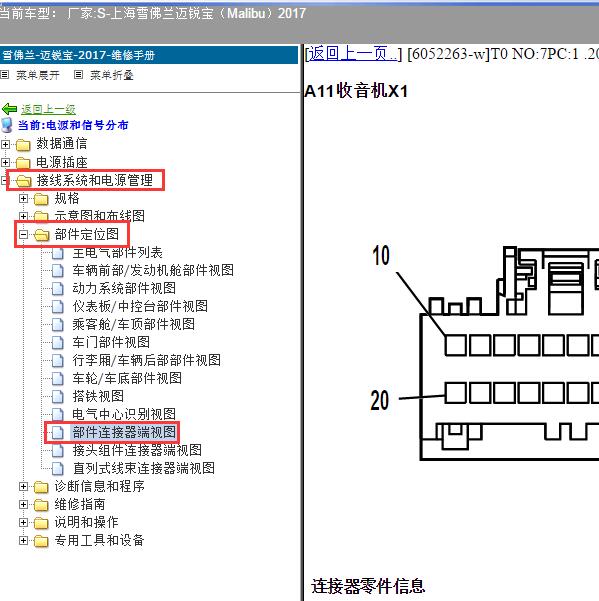This screenshot has width=599, height=601.
Task: Click the page icon of 车辆前部/发动机舱部件视图
Action: pyautogui.click(x=57, y=271)
